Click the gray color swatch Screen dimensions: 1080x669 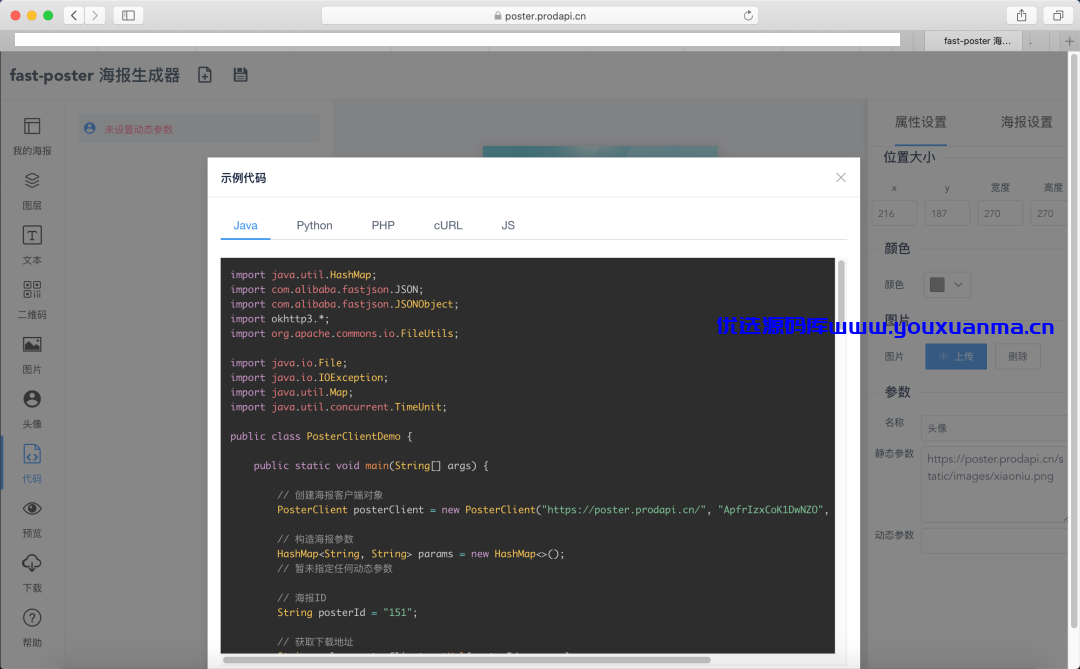coord(937,285)
